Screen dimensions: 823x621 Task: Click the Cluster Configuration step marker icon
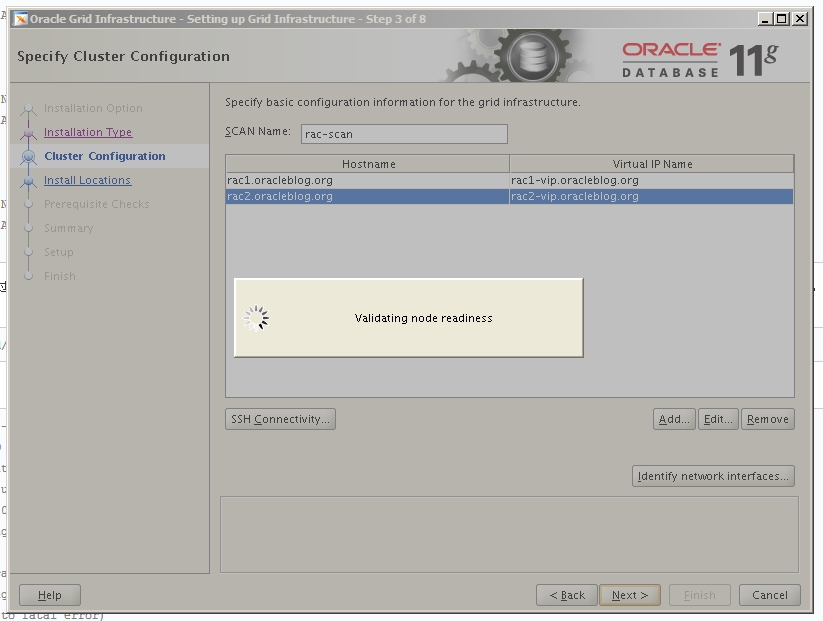(28, 156)
